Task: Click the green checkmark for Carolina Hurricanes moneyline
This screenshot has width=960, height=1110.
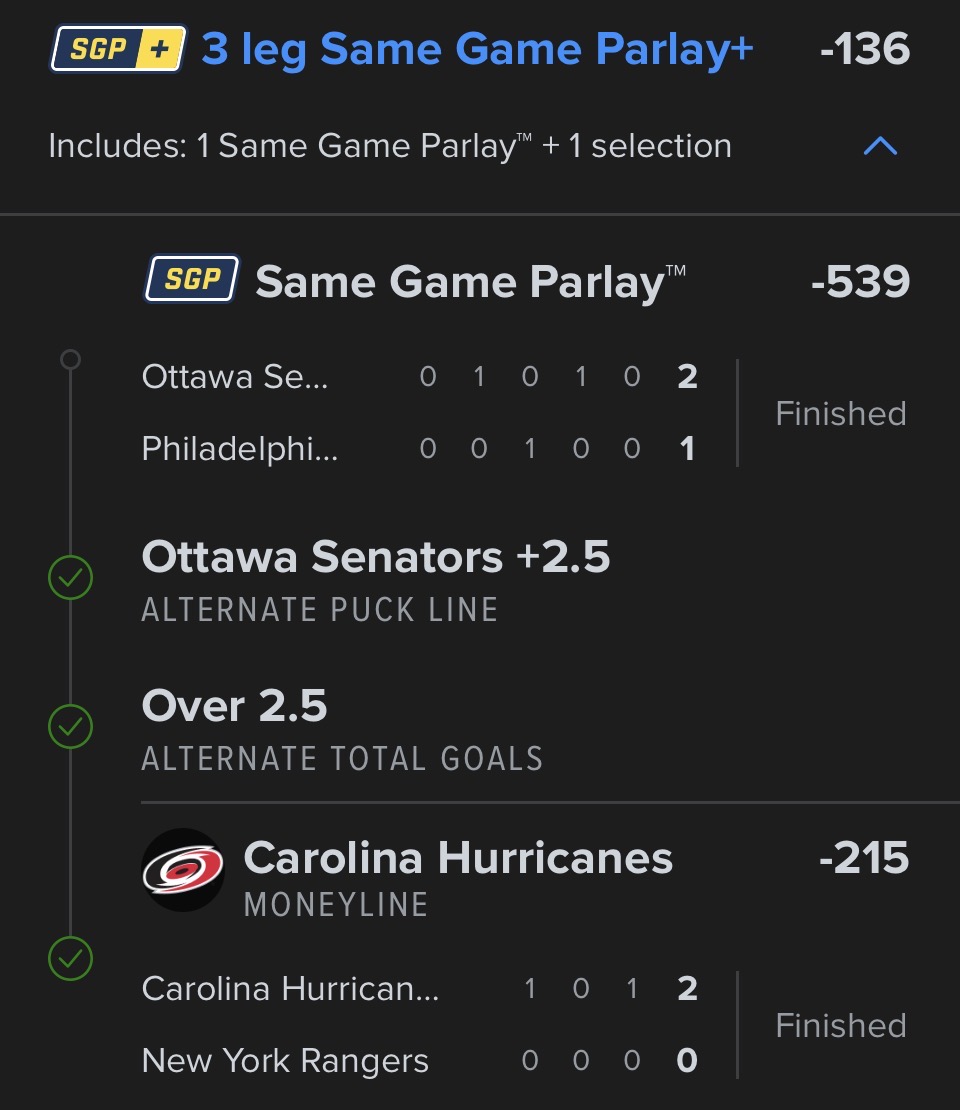Action: (x=71, y=960)
